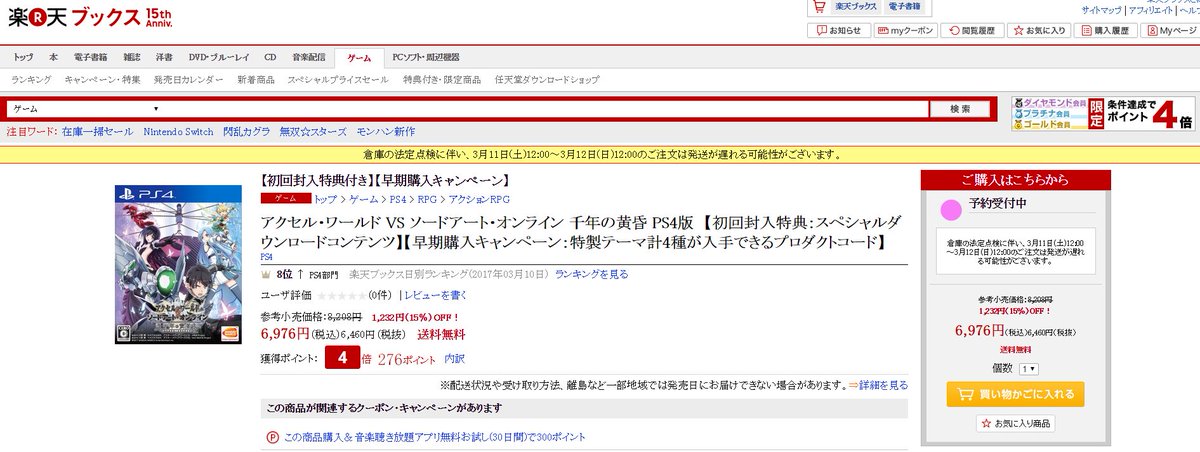
Task: Go to CD tab
Action: click(271, 57)
